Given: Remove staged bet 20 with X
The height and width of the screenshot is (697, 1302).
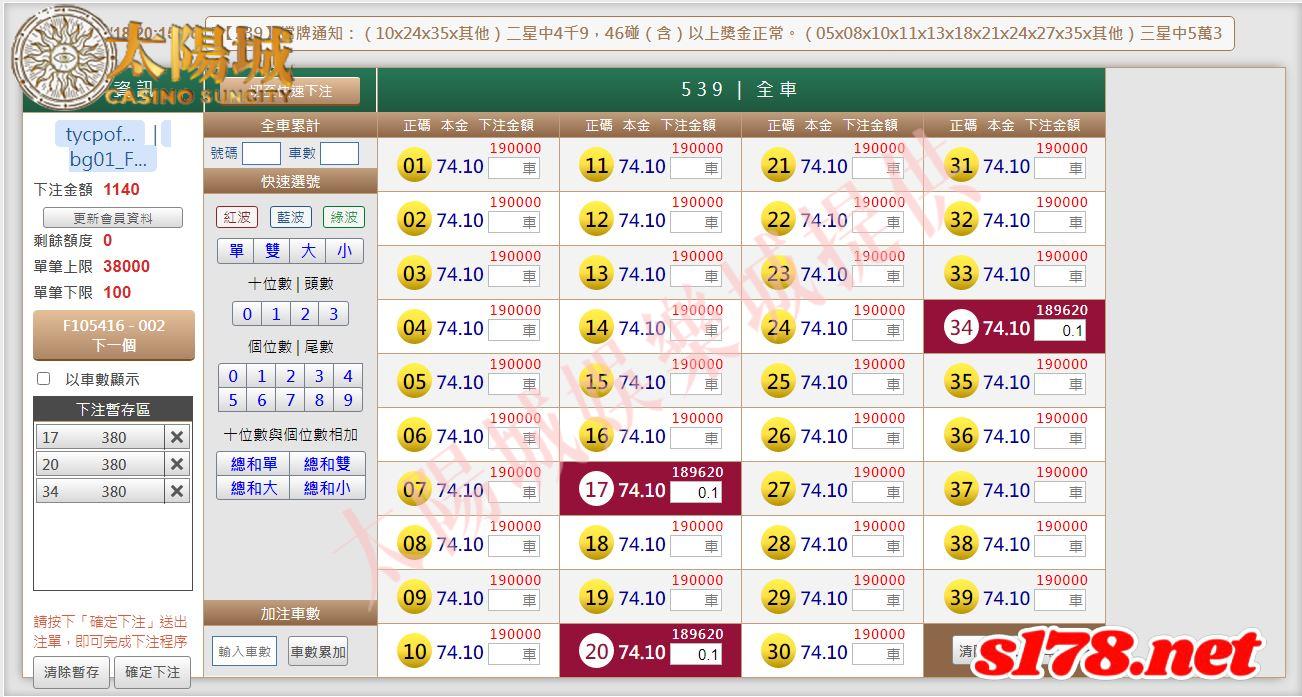Looking at the screenshot, I should [x=177, y=464].
